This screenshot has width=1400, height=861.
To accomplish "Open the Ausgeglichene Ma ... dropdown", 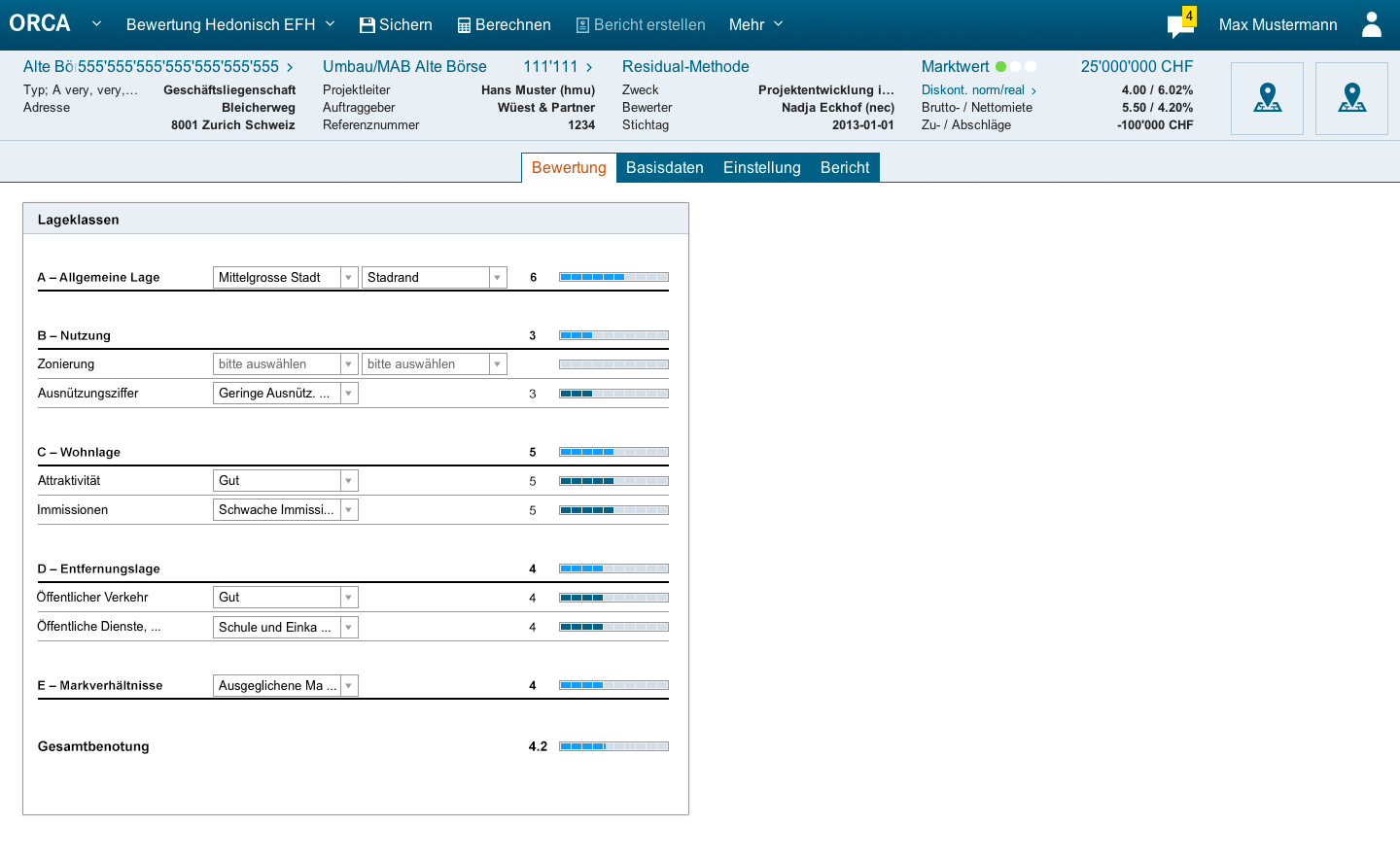I will tap(286, 685).
